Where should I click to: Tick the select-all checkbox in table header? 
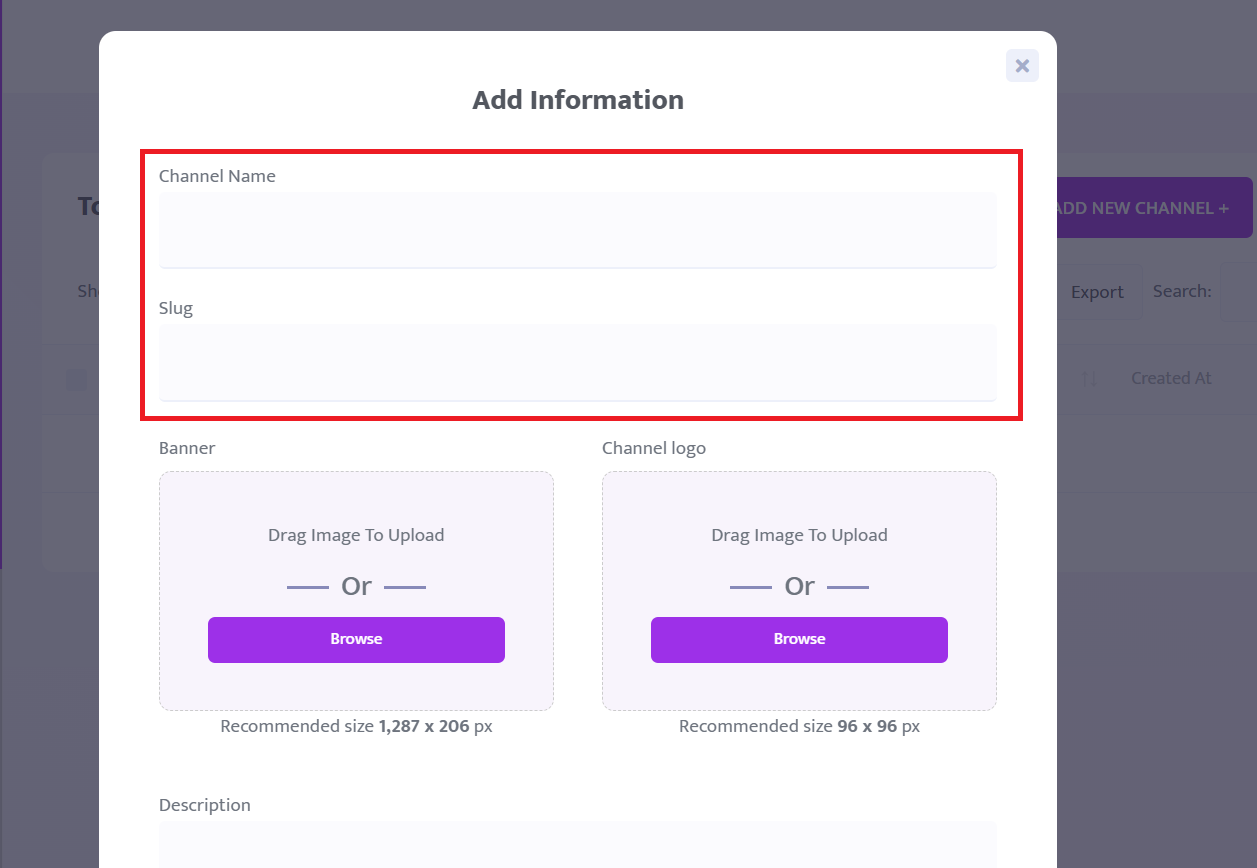coord(76,379)
